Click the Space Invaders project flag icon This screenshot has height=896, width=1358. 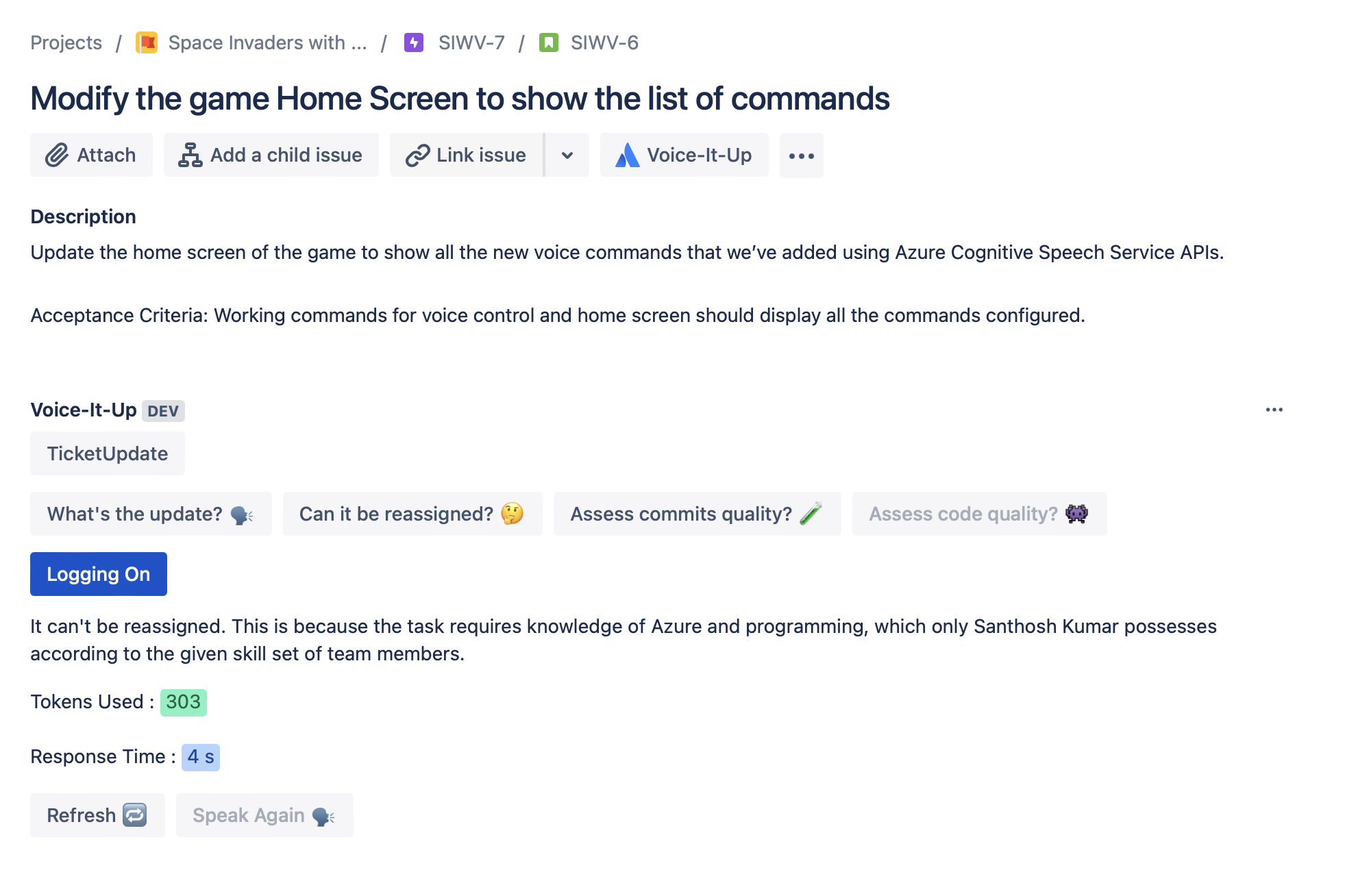point(147,42)
